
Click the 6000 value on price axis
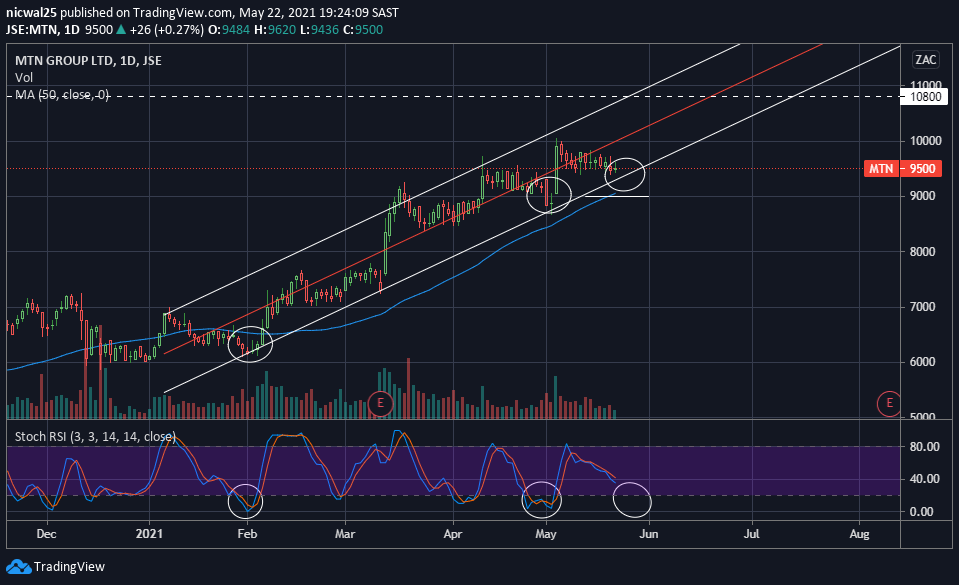coord(922,362)
